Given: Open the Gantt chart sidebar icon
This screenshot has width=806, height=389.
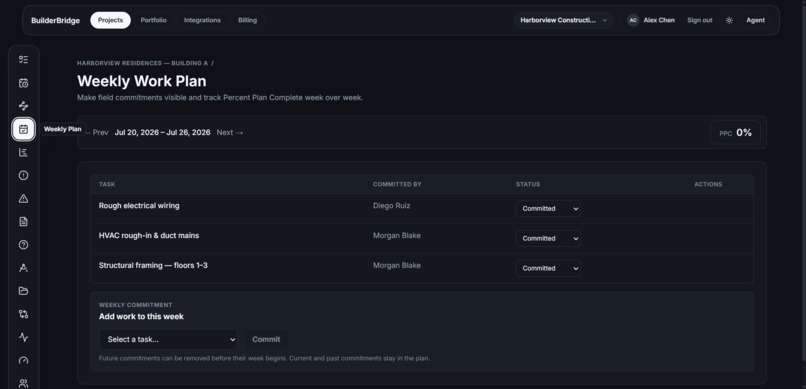Looking at the screenshot, I should 23,152.
